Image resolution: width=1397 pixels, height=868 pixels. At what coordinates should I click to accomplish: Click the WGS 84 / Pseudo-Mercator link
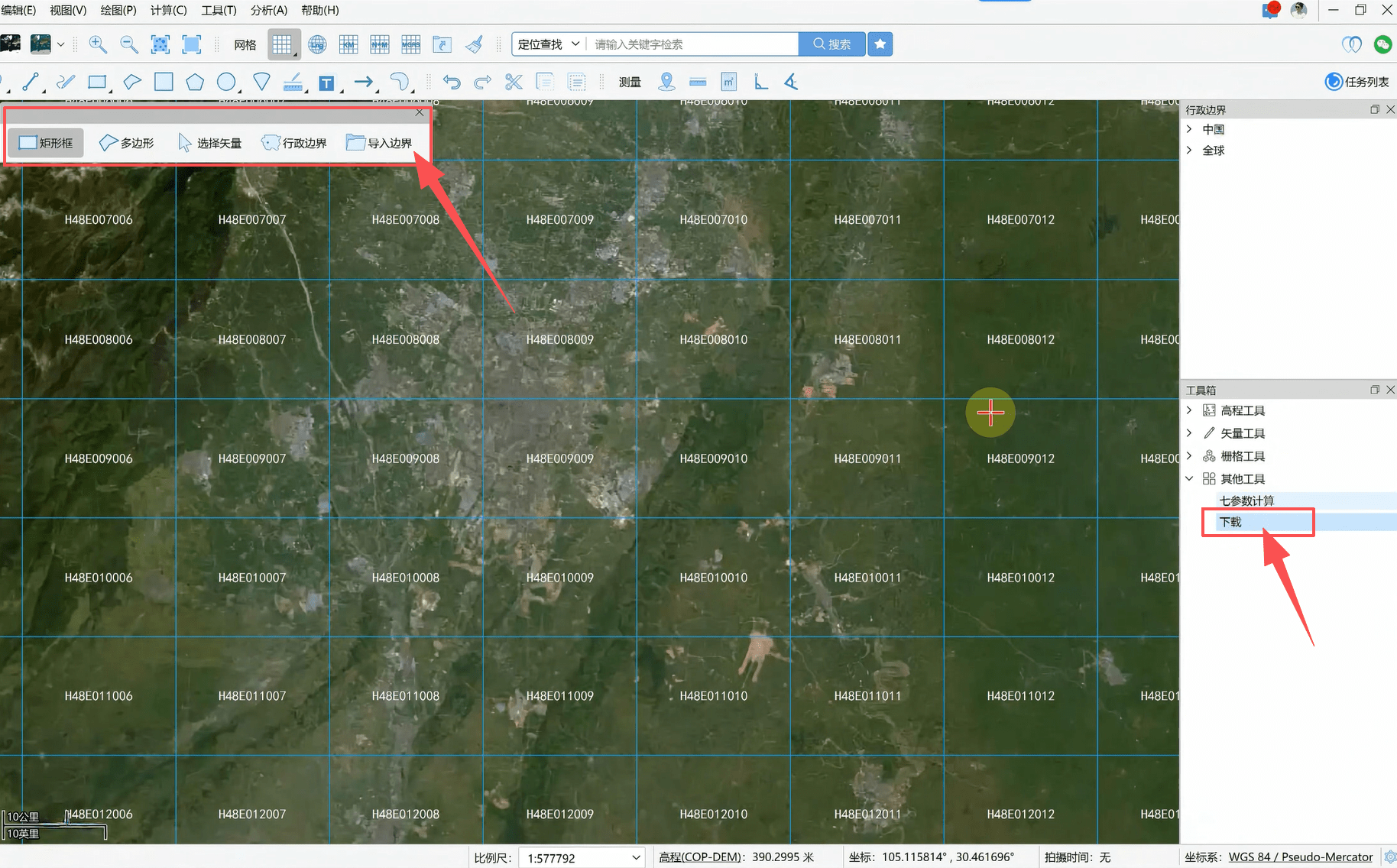click(1300, 857)
